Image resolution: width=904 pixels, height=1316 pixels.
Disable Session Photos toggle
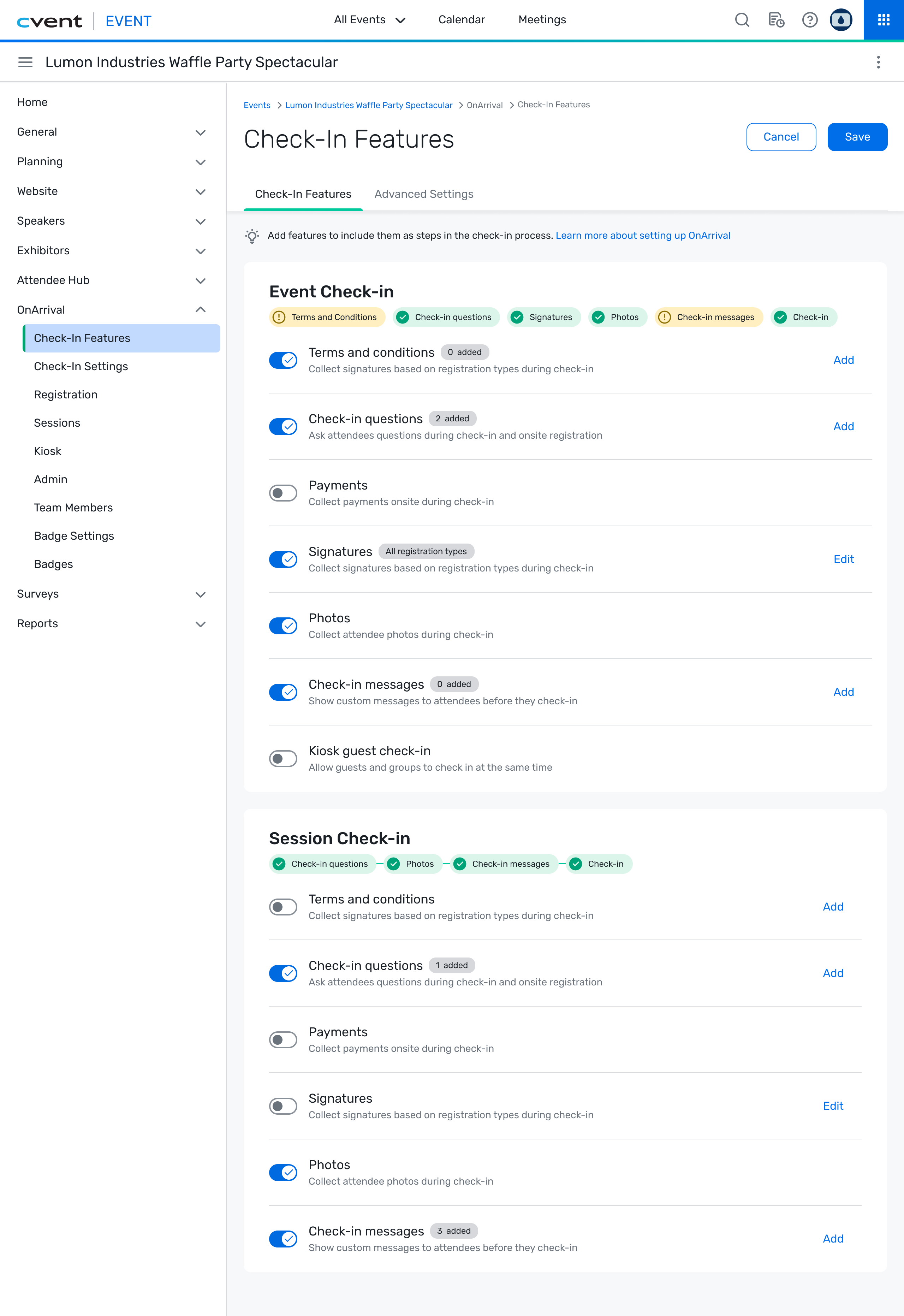(283, 1173)
